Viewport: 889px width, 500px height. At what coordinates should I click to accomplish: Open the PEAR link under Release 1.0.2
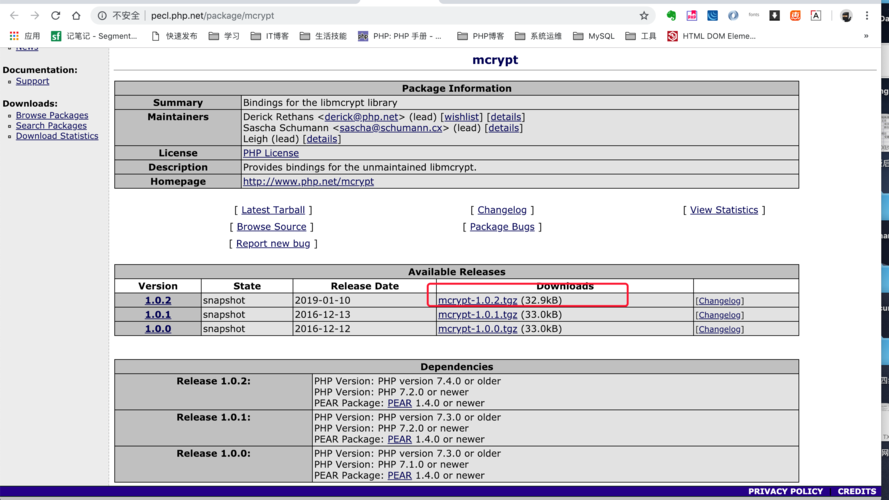(x=400, y=403)
